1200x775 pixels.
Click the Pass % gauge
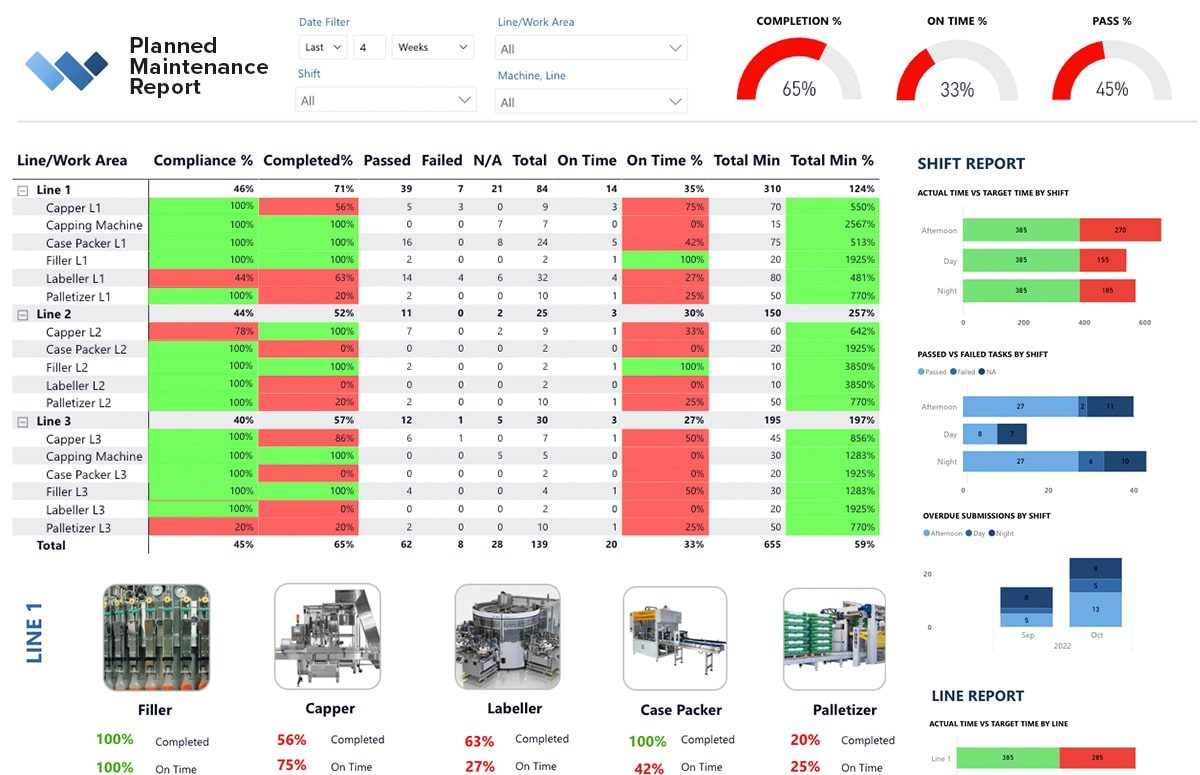(x=1112, y=68)
